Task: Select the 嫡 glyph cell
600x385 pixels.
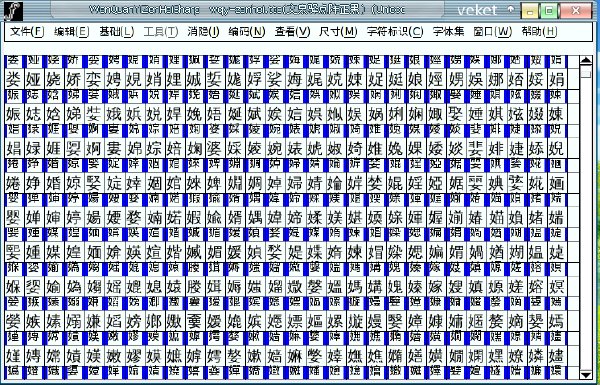Action: 516,321
